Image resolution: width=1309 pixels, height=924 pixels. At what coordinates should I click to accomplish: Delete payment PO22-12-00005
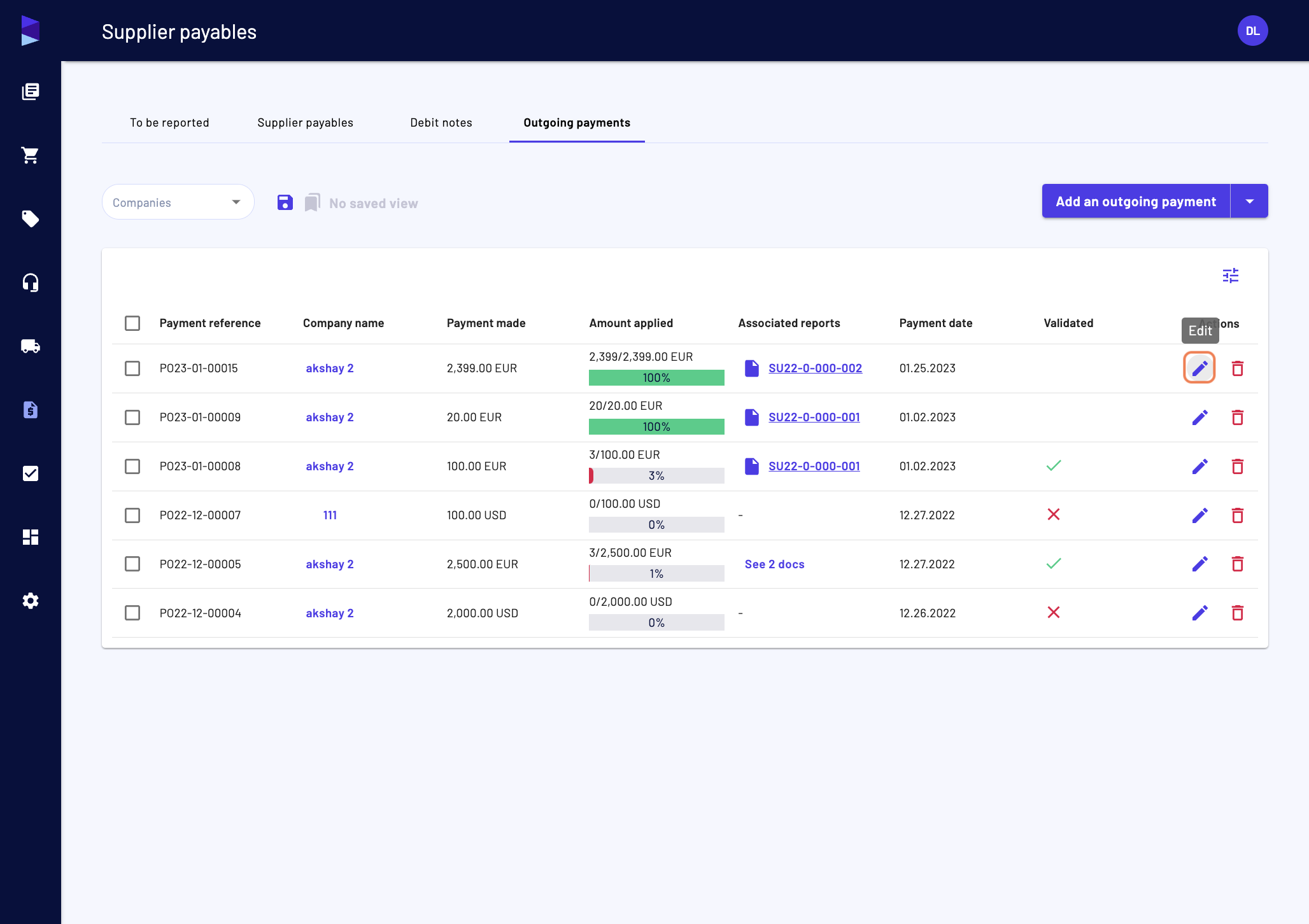(x=1238, y=564)
